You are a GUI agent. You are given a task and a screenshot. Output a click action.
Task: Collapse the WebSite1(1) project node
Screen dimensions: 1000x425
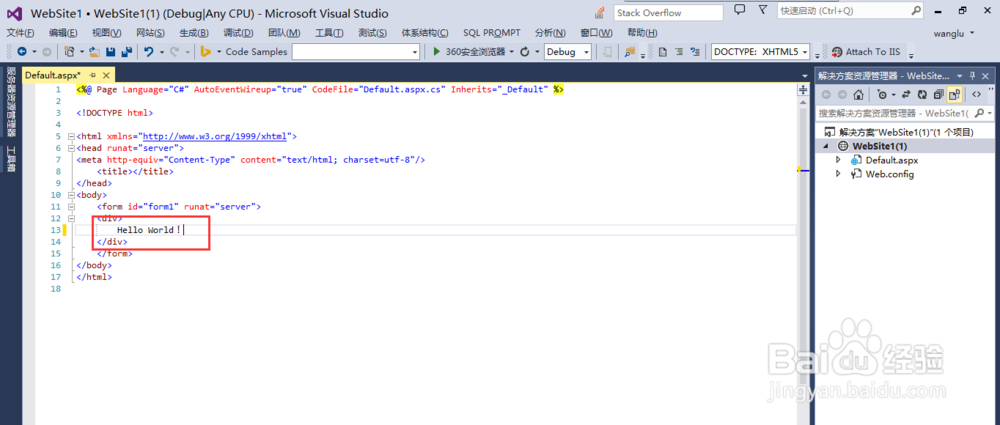point(827,147)
